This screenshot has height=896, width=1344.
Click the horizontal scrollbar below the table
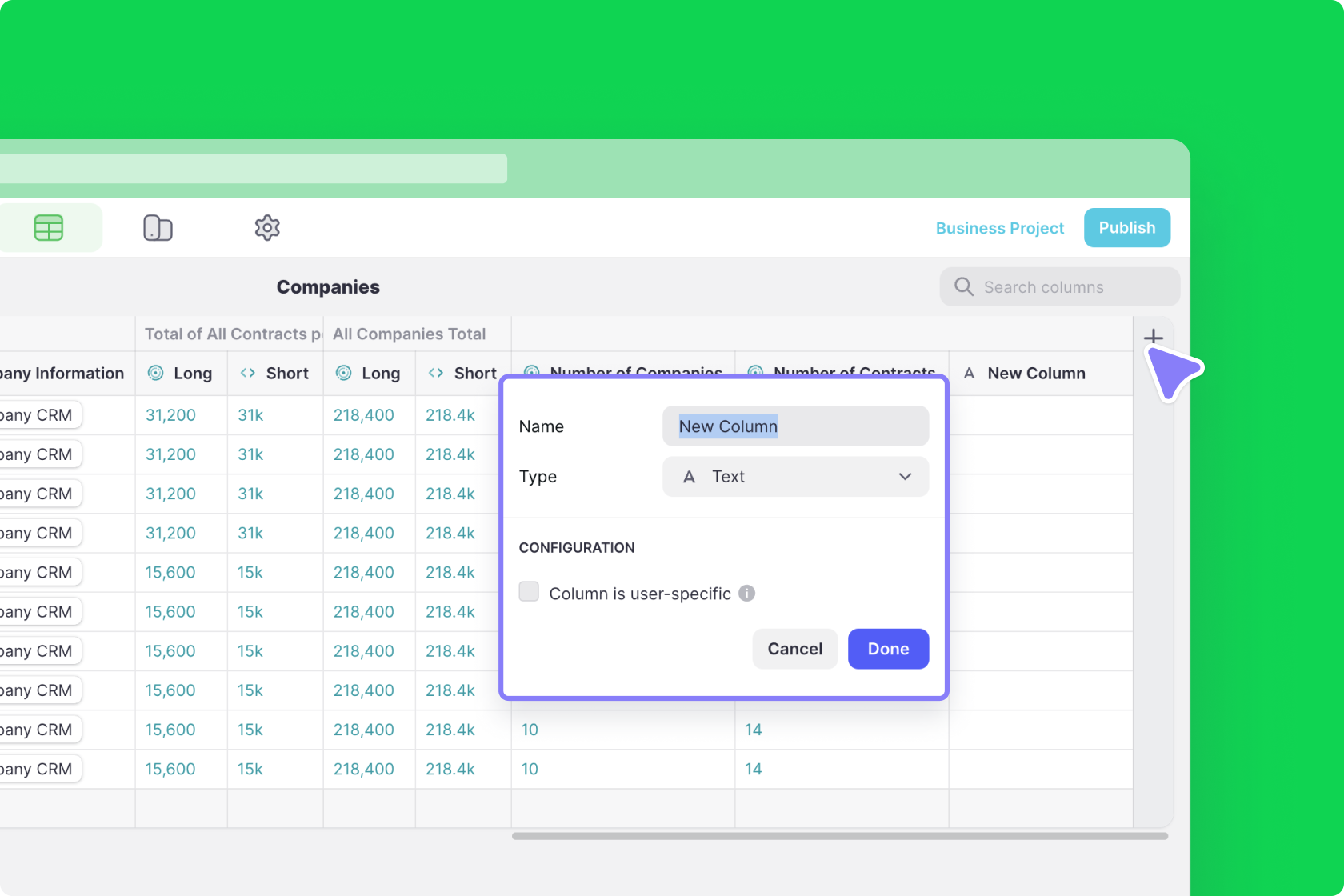[x=839, y=836]
